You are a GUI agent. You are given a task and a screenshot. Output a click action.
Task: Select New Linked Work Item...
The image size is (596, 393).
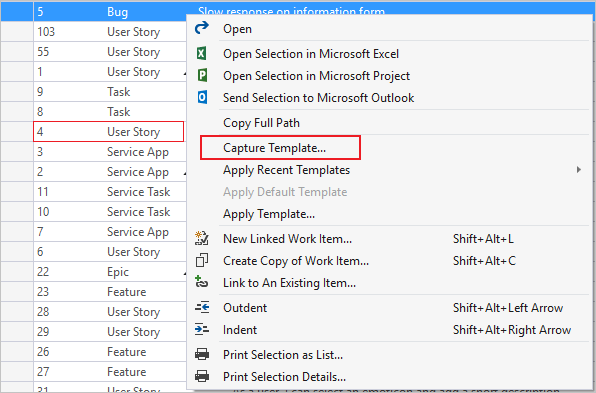(x=390, y=239)
